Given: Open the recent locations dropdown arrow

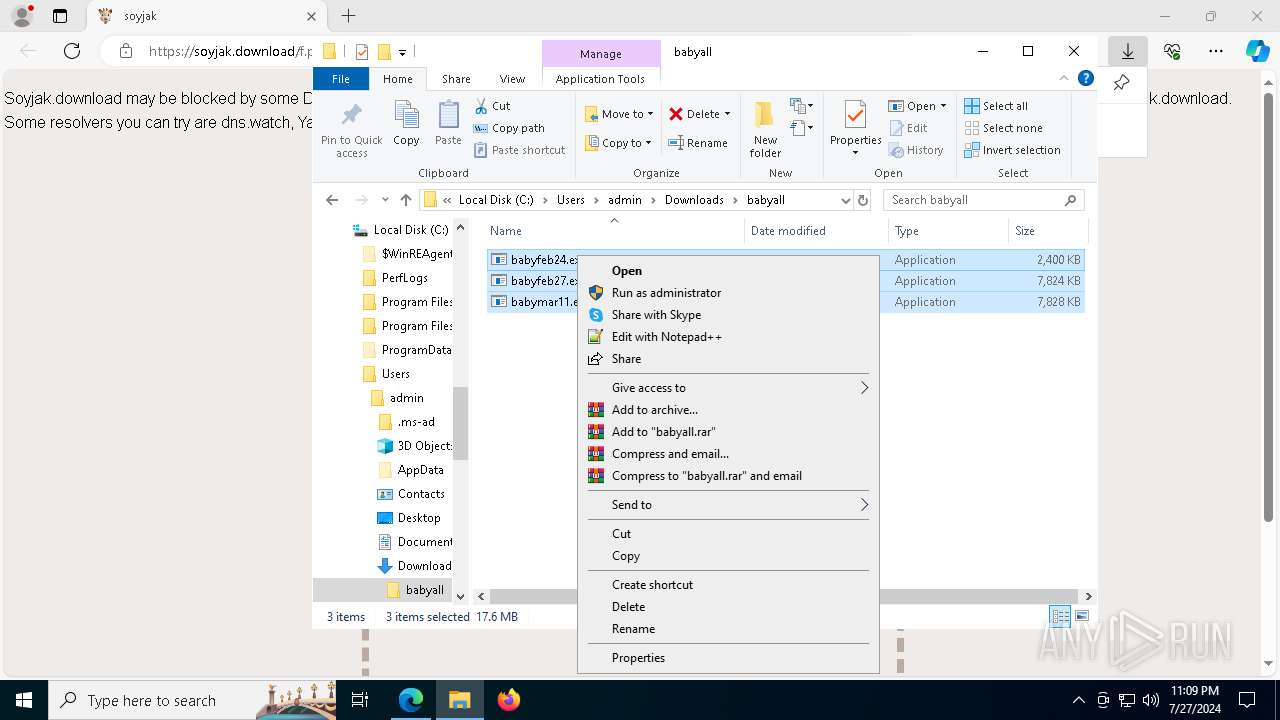Looking at the screenshot, I should 385,200.
